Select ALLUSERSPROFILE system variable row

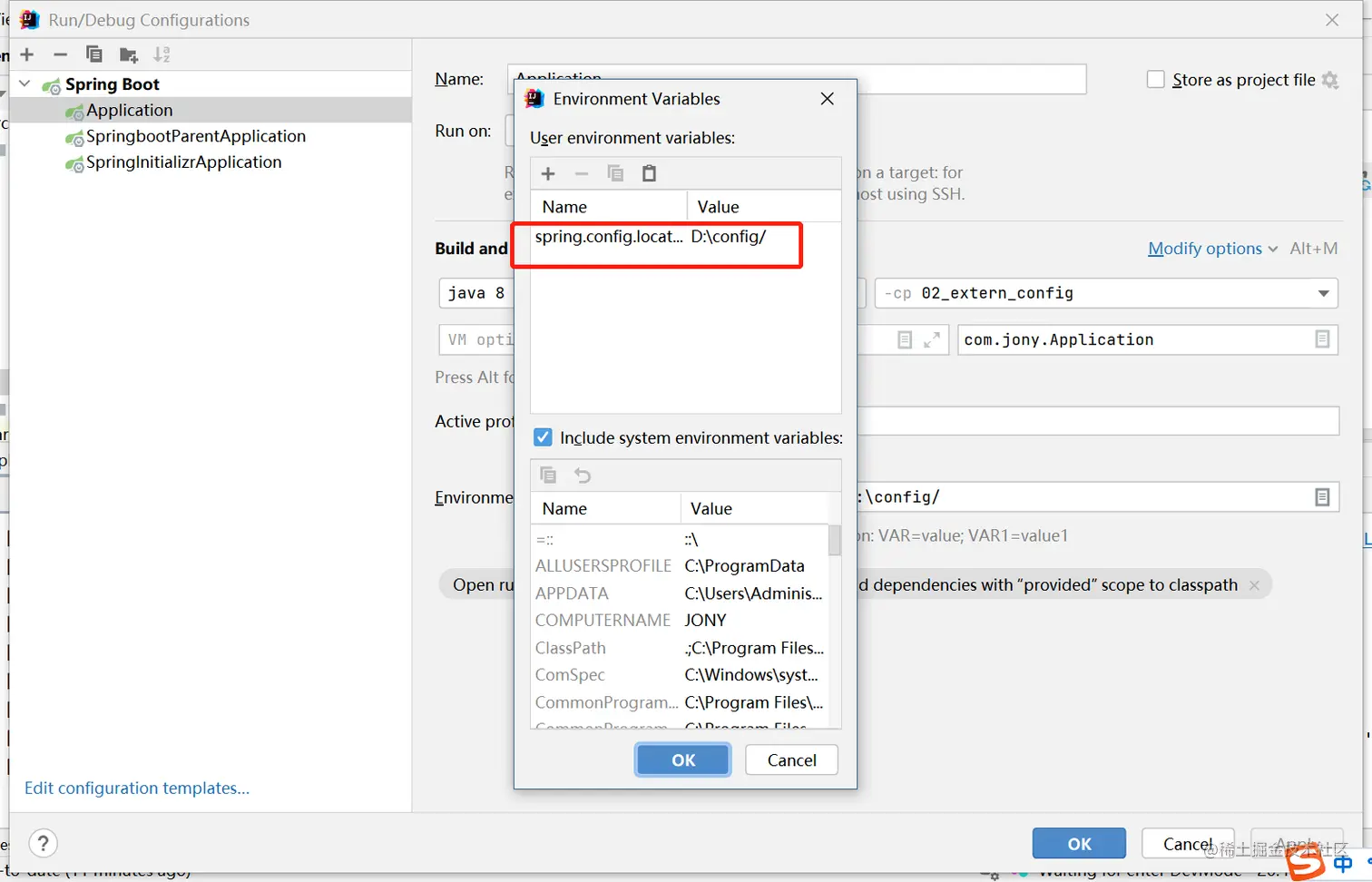pos(680,566)
